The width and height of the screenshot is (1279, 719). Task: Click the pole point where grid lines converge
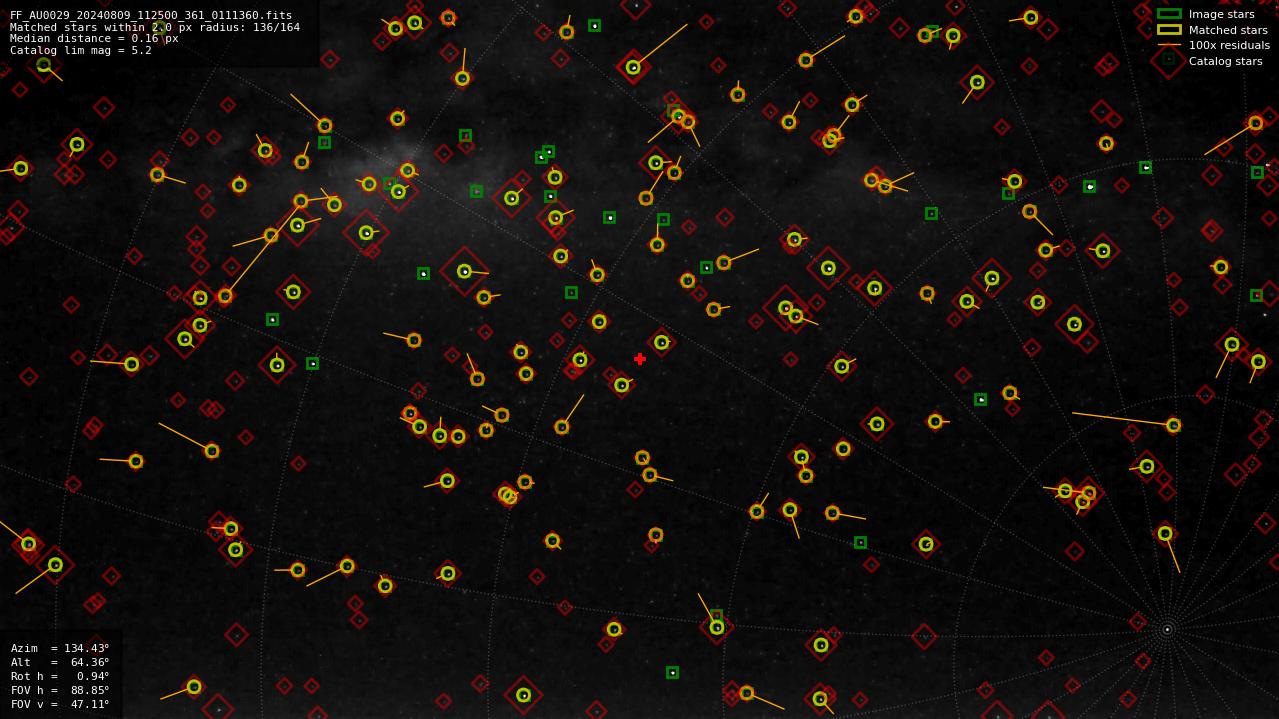pyautogui.click(x=1166, y=629)
